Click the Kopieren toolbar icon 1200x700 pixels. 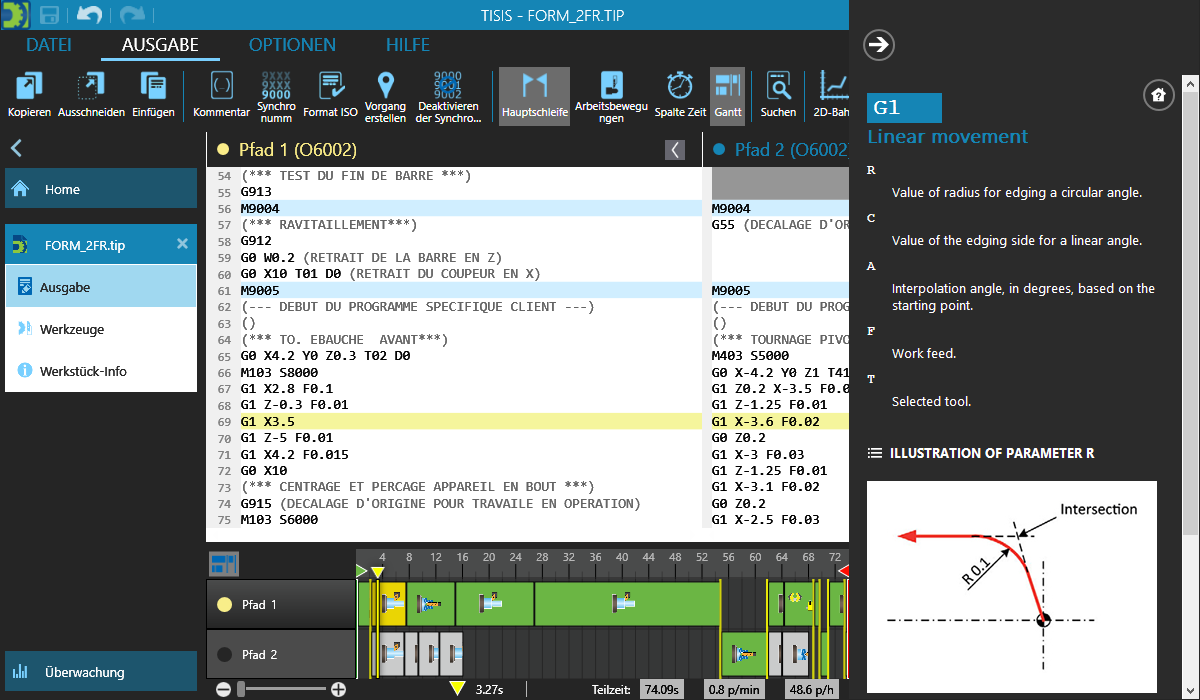tap(29, 87)
